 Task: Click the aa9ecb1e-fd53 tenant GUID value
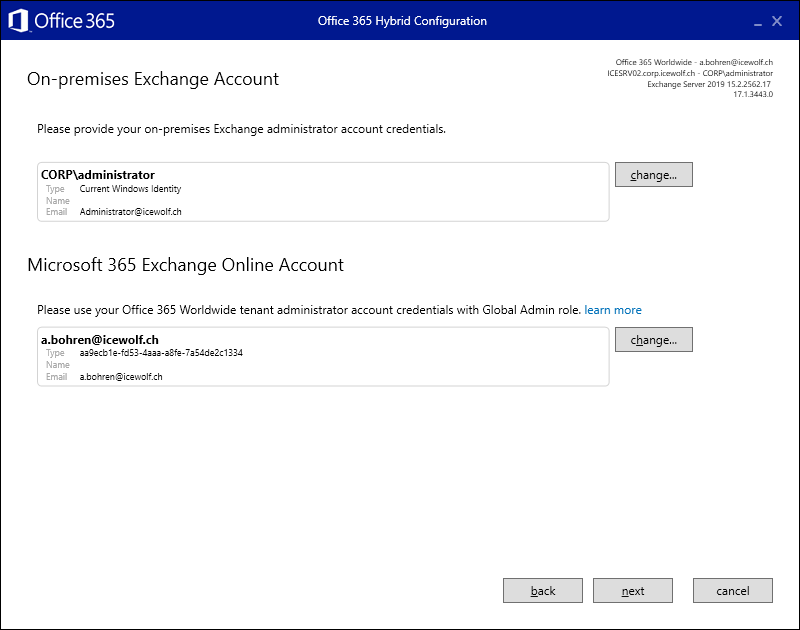161,353
